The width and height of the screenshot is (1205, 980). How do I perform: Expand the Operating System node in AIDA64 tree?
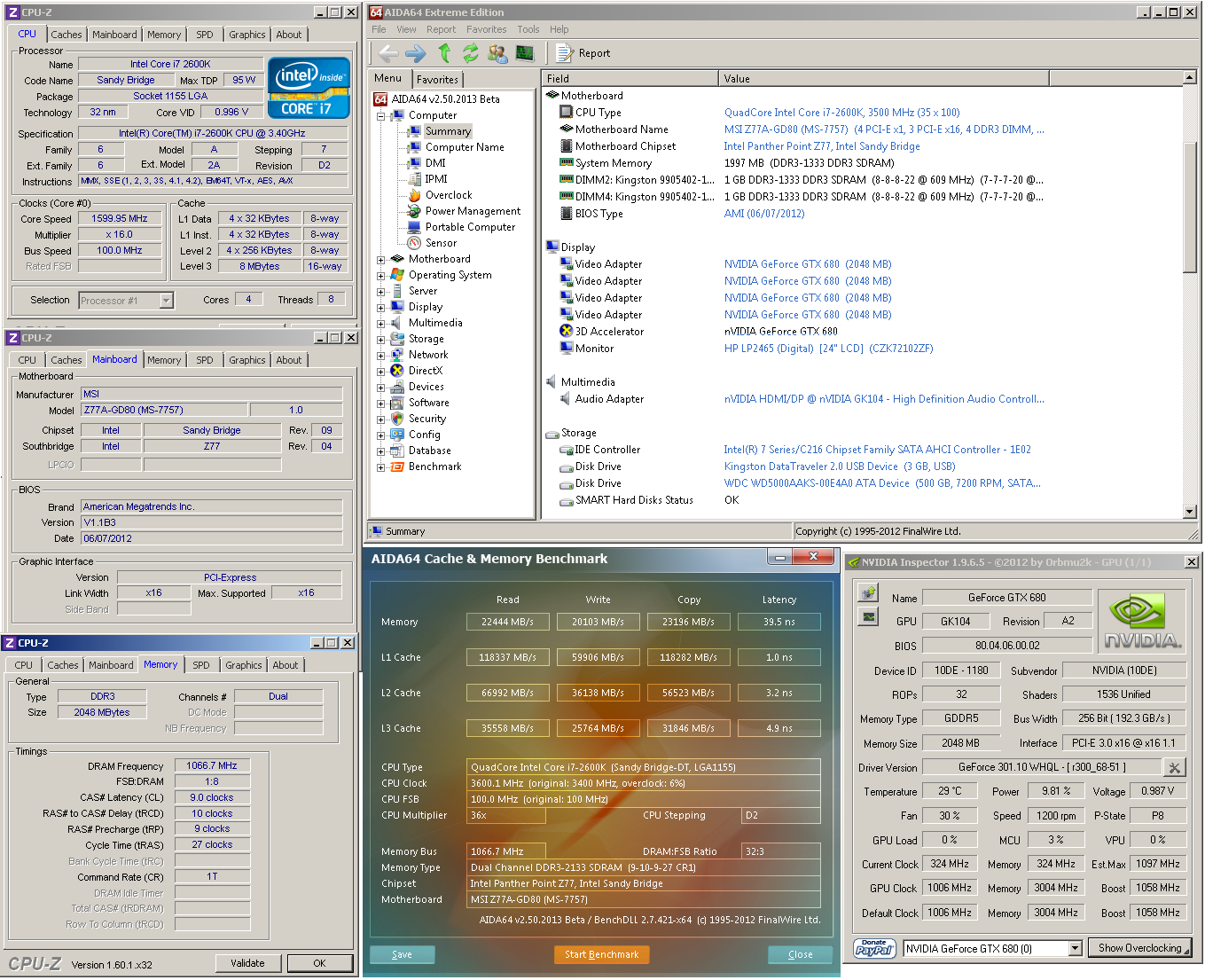click(x=381, y=276)
